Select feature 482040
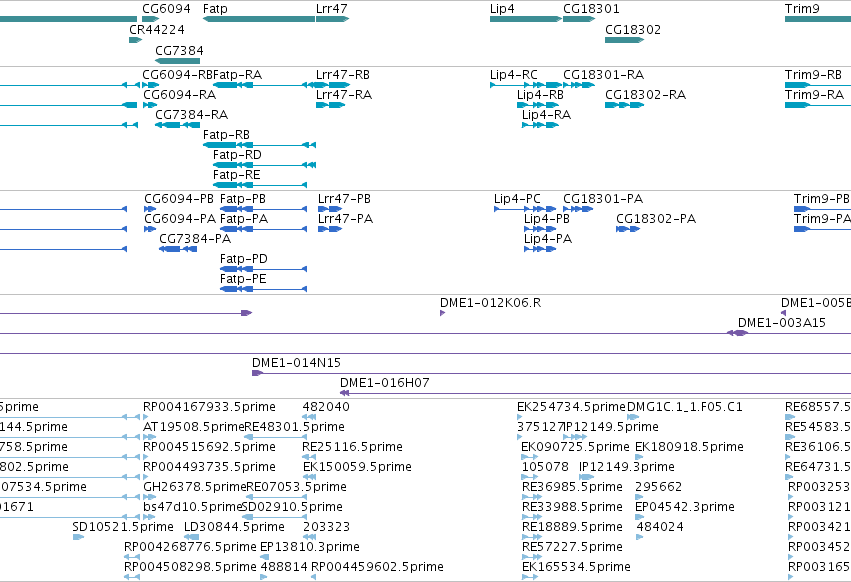This screenshot has width=851, height=582. click(x=309, y=417)
